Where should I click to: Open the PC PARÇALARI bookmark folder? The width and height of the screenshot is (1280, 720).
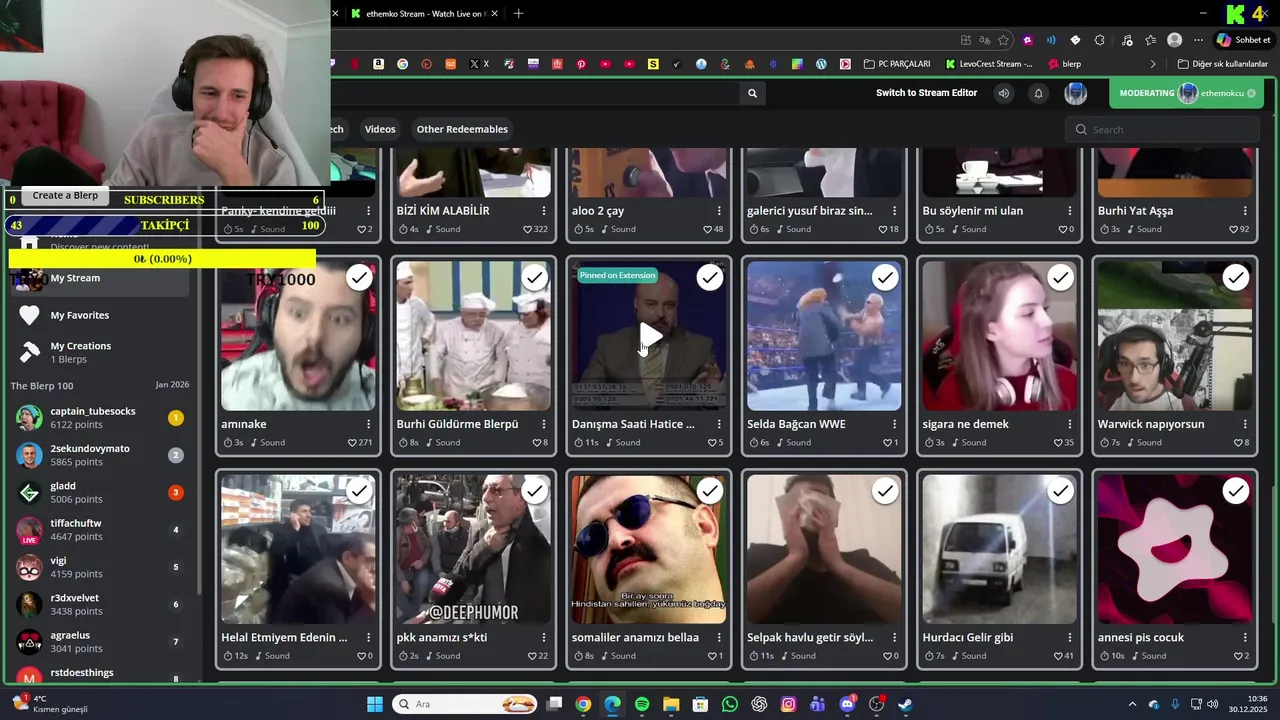897,64
